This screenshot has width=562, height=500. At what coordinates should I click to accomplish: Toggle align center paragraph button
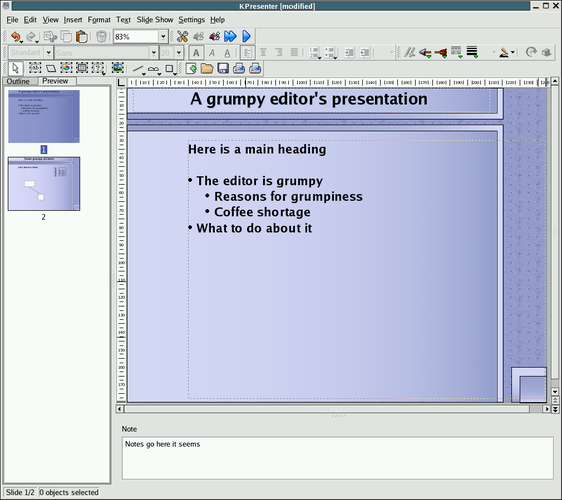(263, 53)
